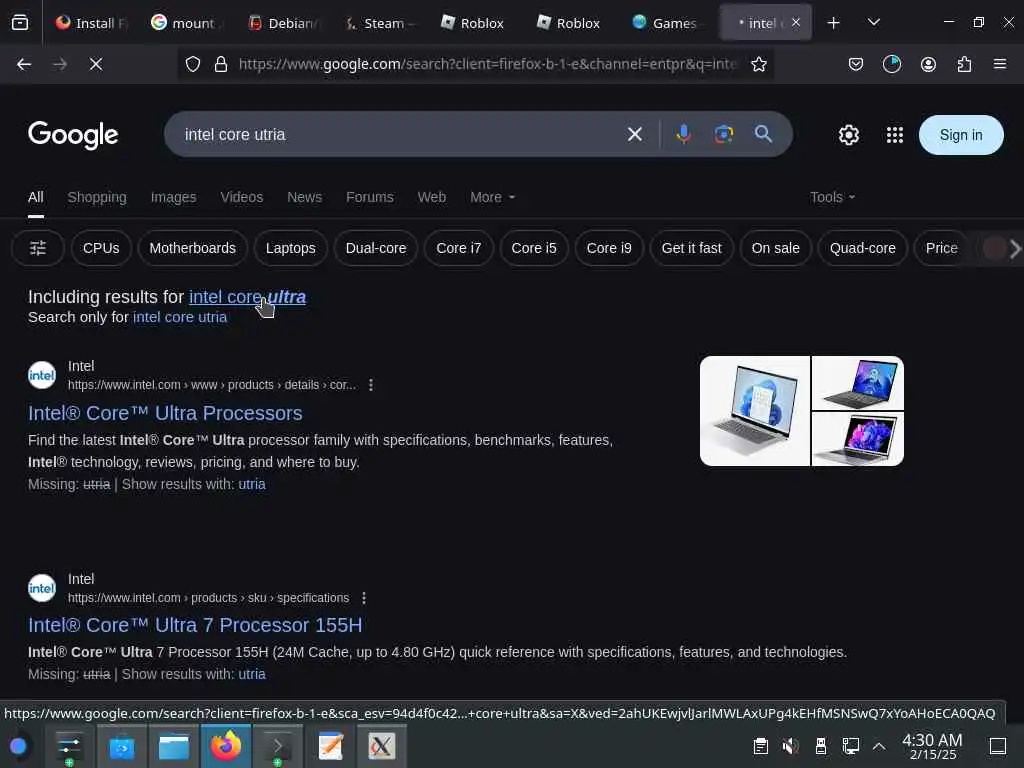This screenshot has width=1024, height=768.
Task: Open Google quick settings gear
Action: coord(848,135)
